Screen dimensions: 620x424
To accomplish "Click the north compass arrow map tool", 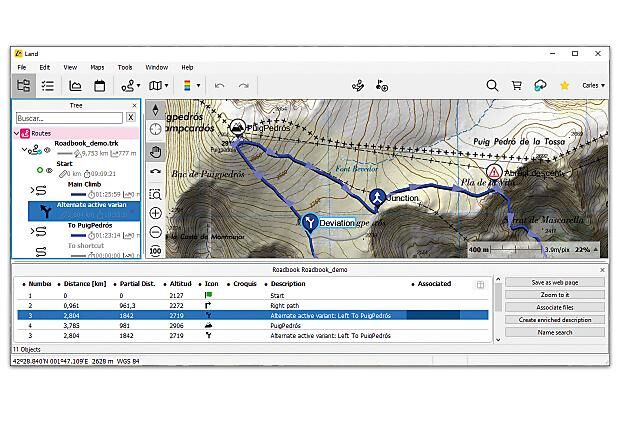I will 155,110.
